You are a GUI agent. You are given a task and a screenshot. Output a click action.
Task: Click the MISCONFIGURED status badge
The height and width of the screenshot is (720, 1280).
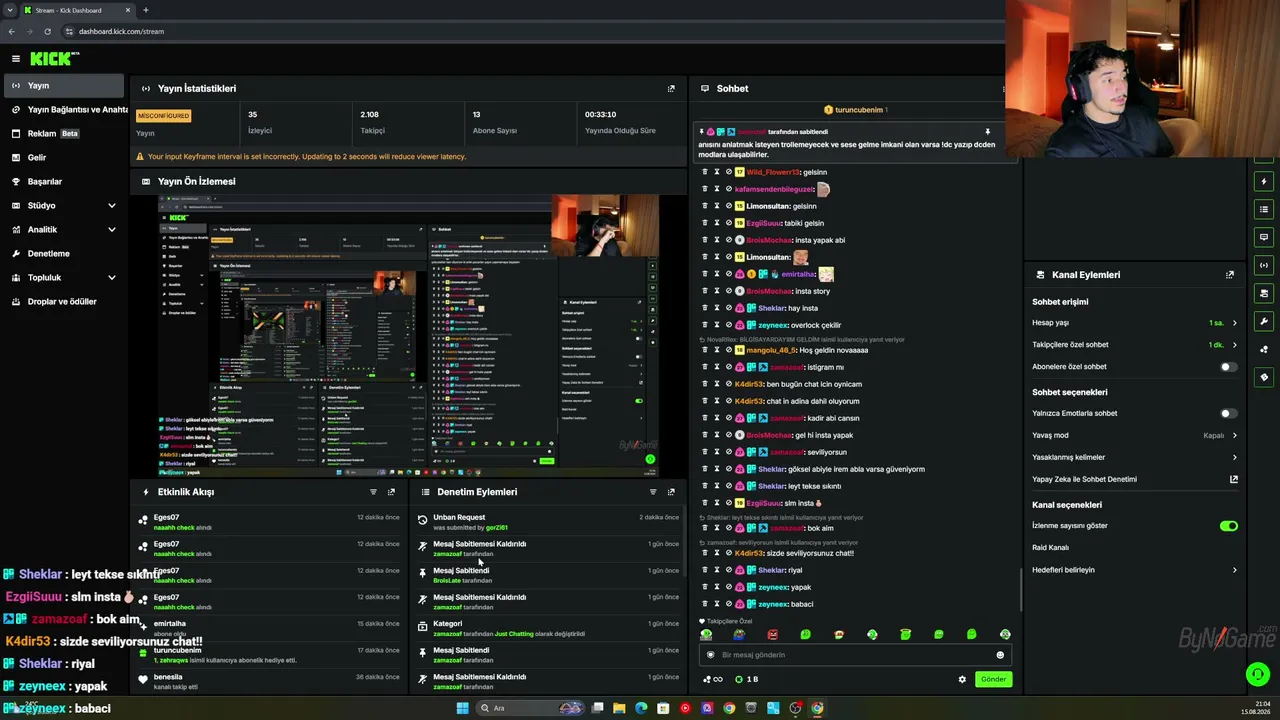(163, 116)
